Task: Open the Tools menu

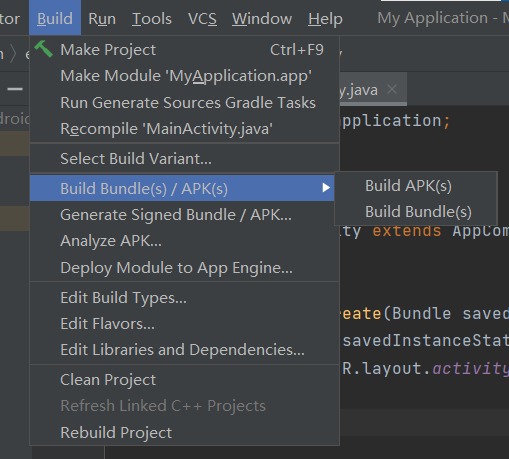Action: click(x=152, y=18)
